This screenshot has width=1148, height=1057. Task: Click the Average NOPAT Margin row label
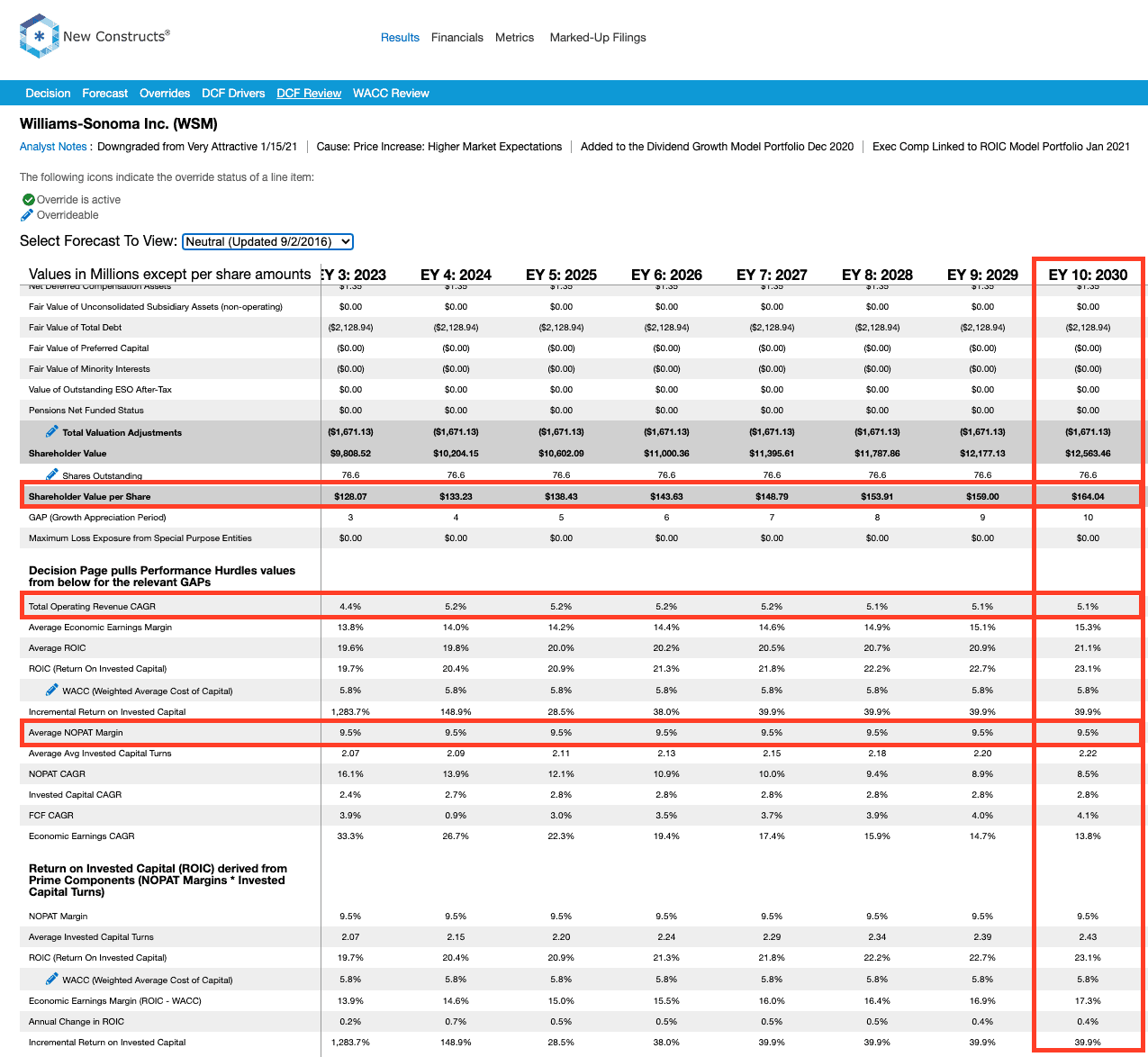click(76, 733)
